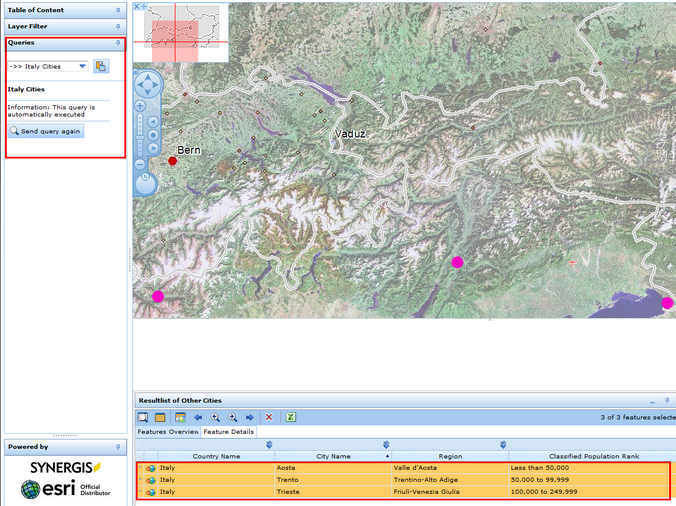This screenshot has height=506, width=676.
Task: Click the query icon next to Italy Cities dropdown
Action: coord(101,66)
